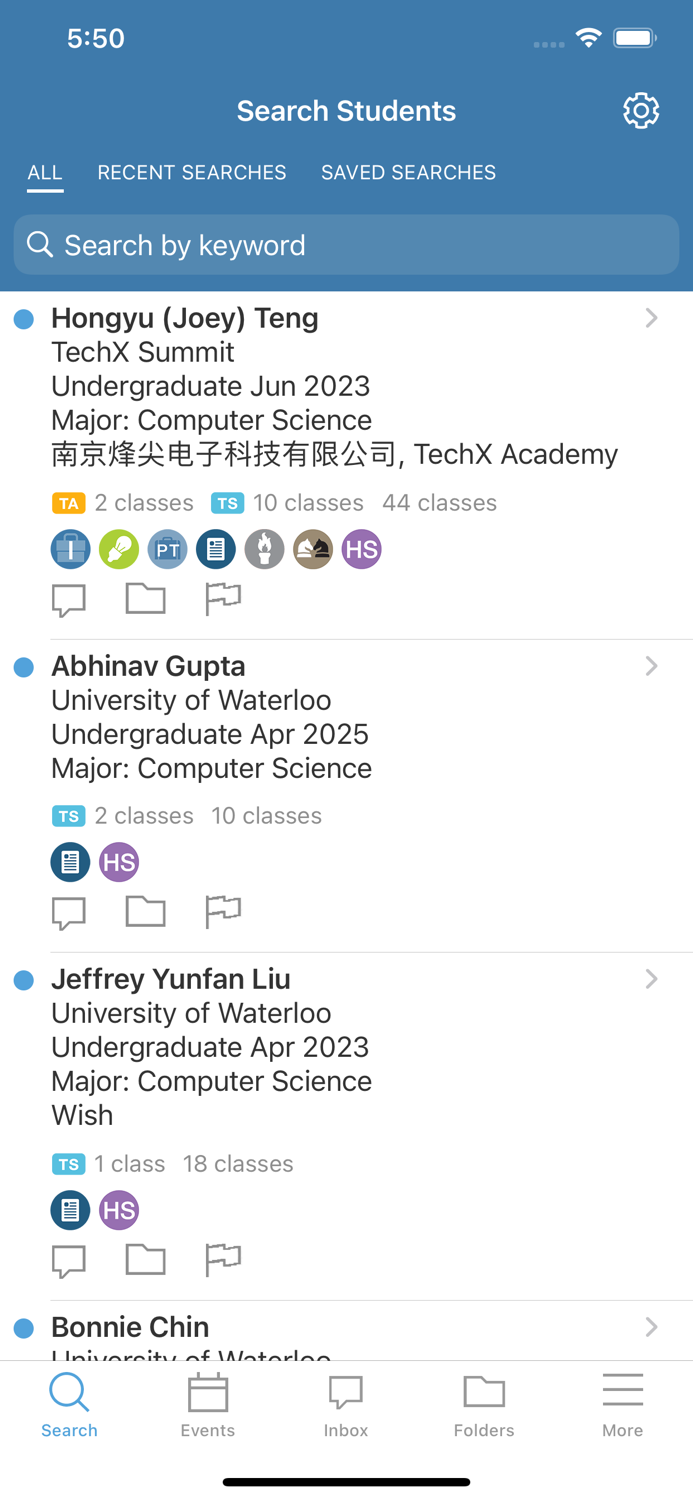Expand Jeffrey Yunfan Liu's entry chevron
This screenshot has height=1500, width=693.
tap(652, 979)
